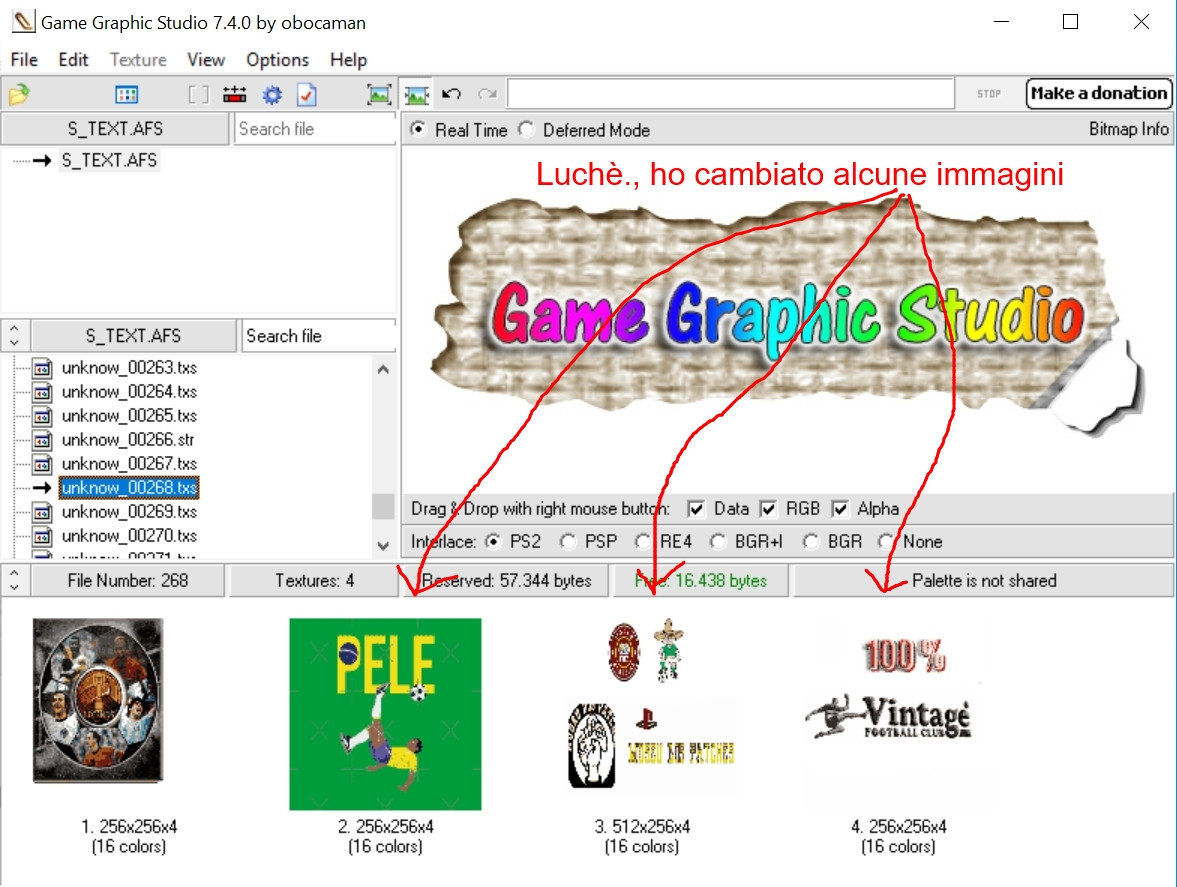Toggle the RGB checkbox
1177x887 pixels.
(768, 509)
